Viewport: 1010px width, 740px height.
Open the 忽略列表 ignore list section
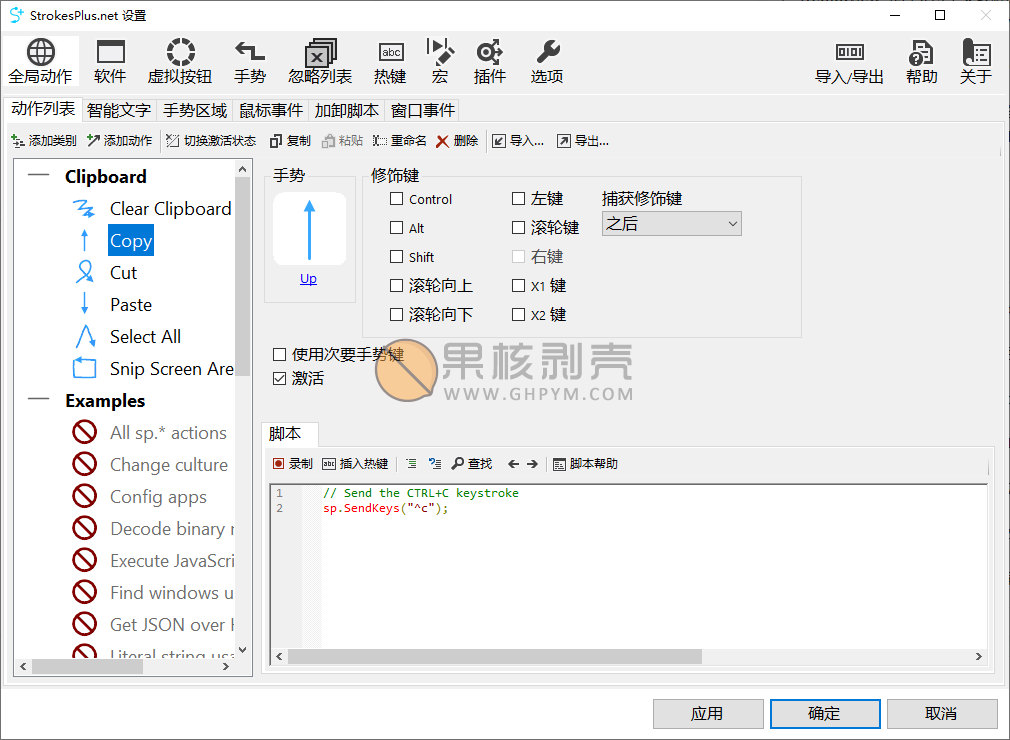(320, 61)
